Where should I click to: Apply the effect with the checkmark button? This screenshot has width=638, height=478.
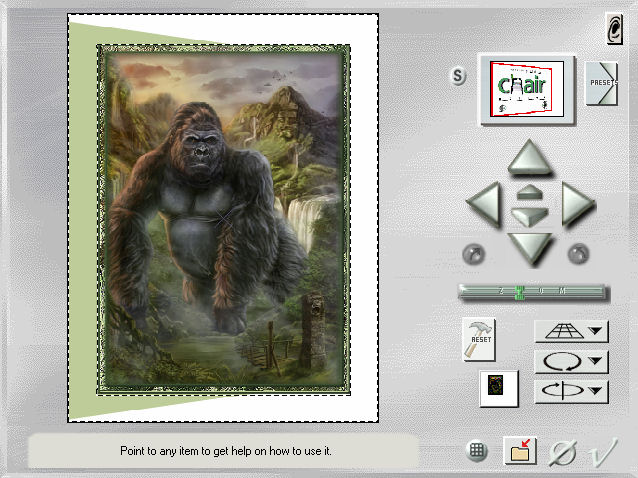pos(603,452)
